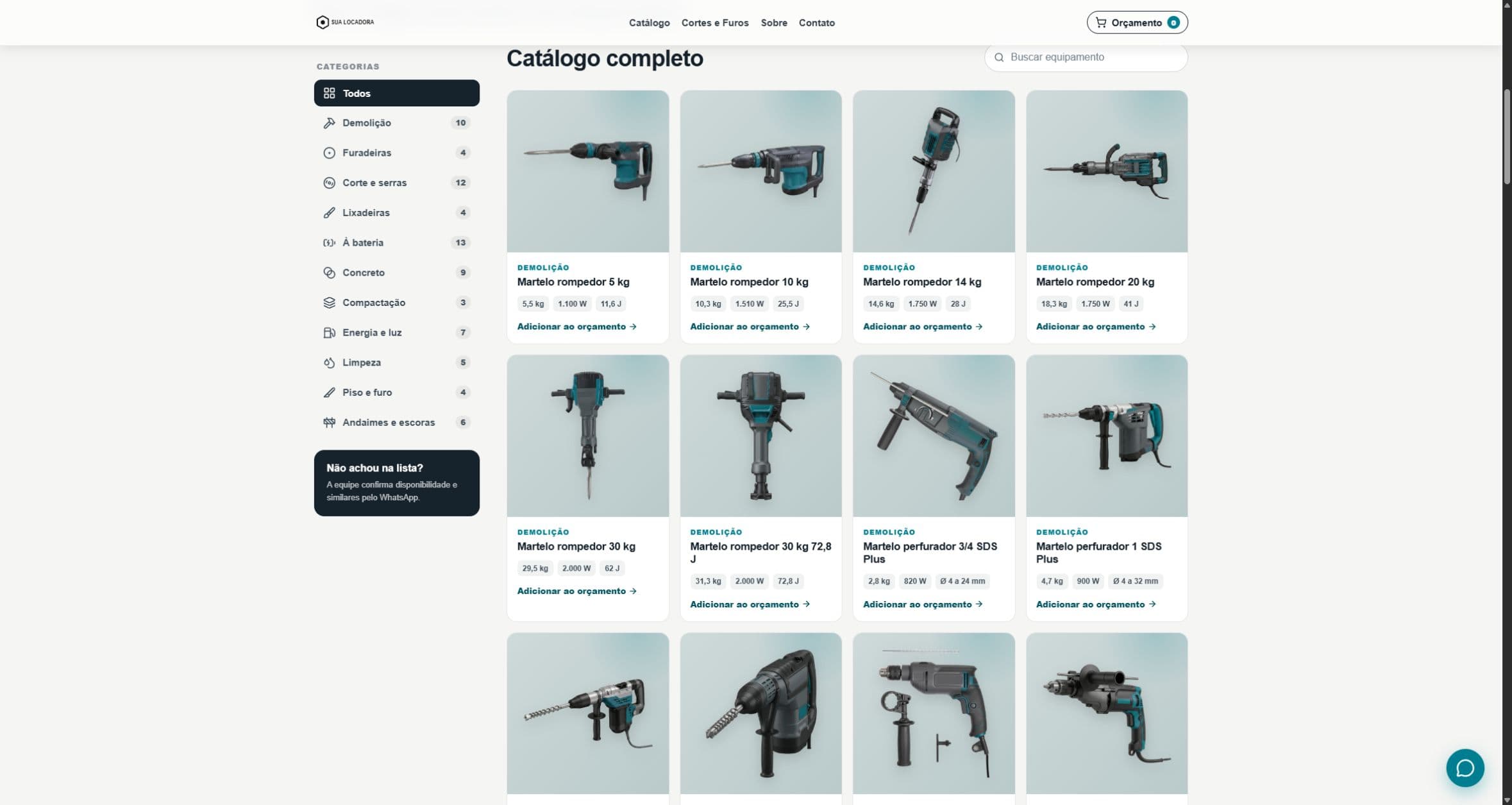Open Martelo rompedor 30 kg product image

587,436
